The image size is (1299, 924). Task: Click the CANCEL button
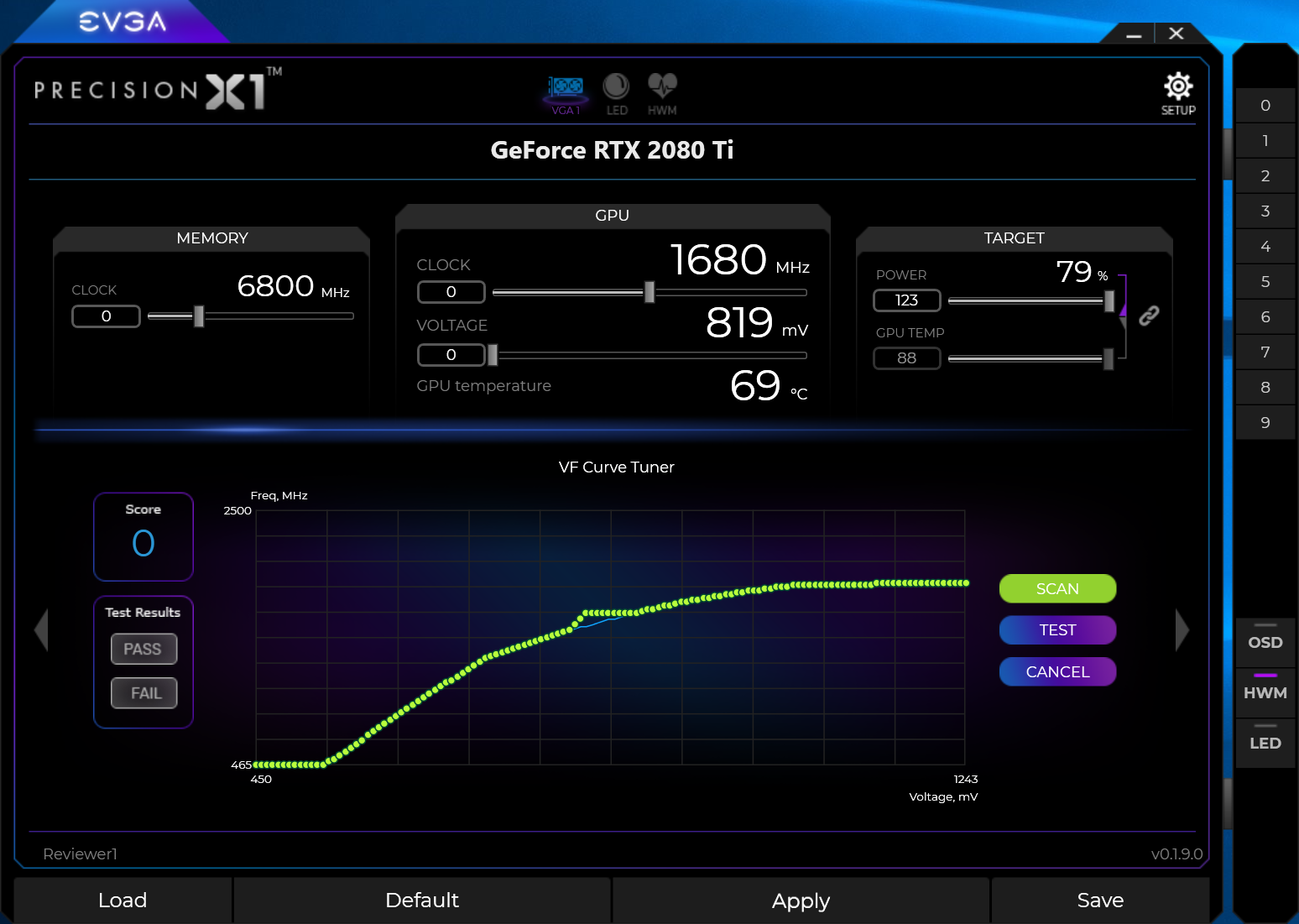(x=1057, y=671)
